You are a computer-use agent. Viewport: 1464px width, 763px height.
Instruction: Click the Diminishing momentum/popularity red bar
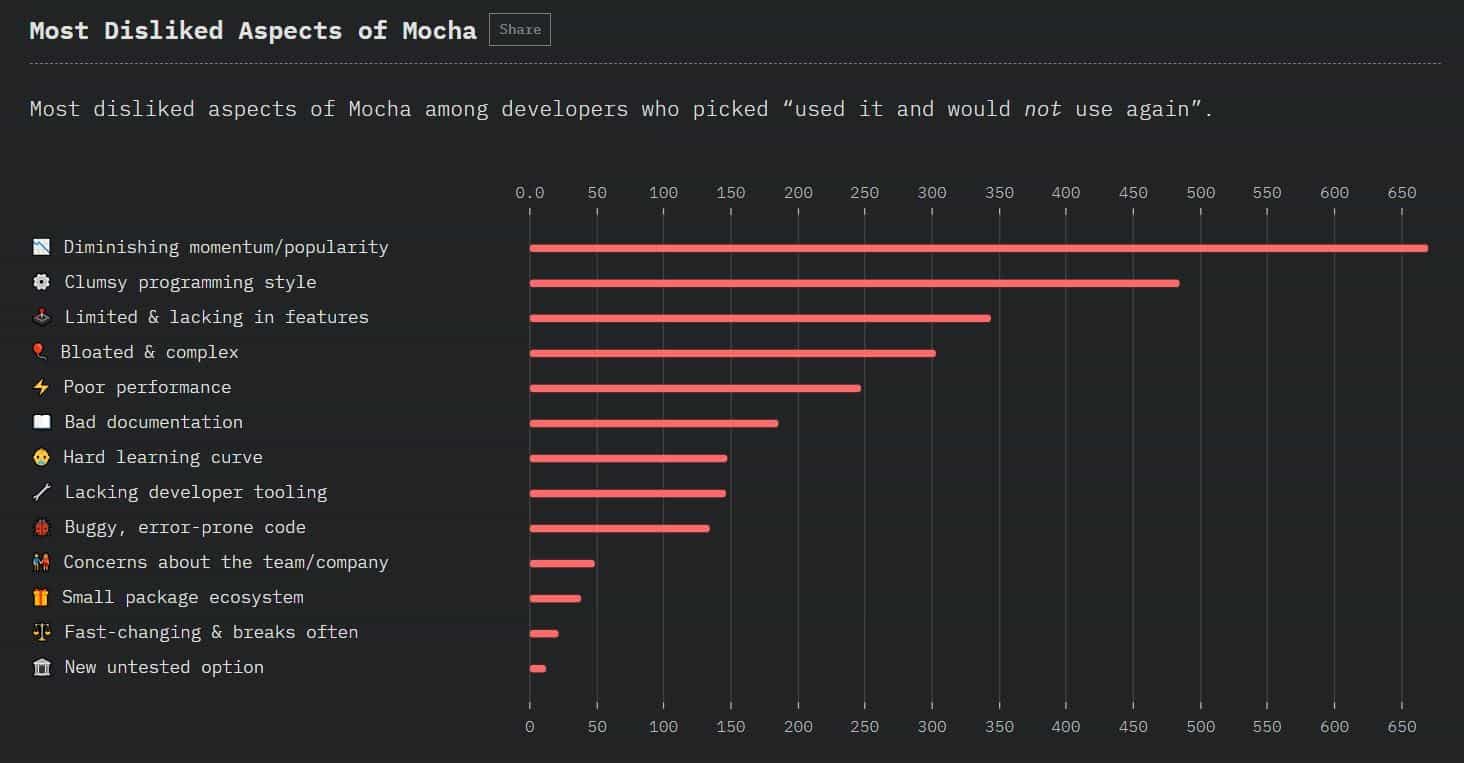pyautogui.click(x=978, y=248)
